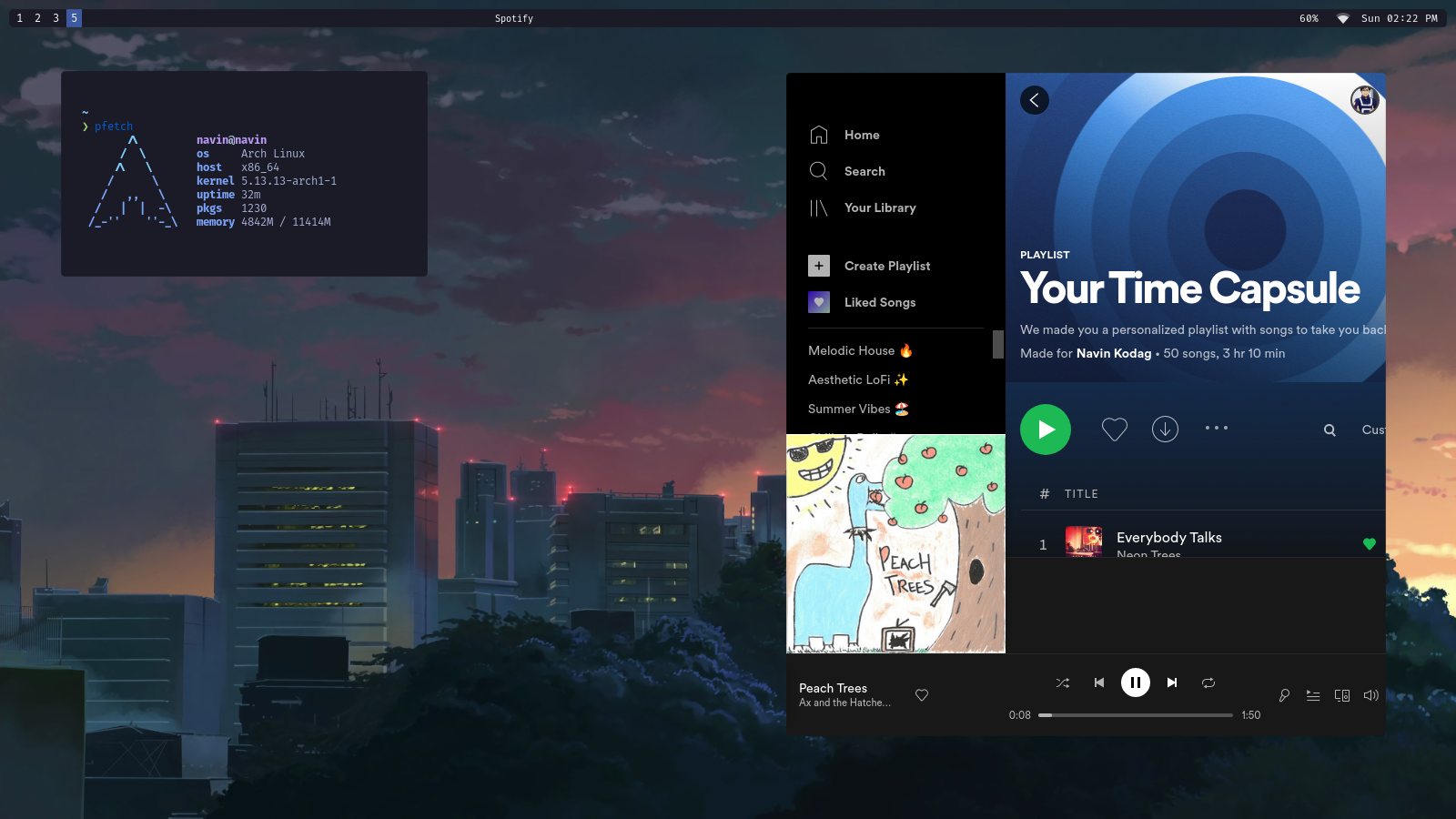Switch to workspace 1 in top bar

click(20, 18)
